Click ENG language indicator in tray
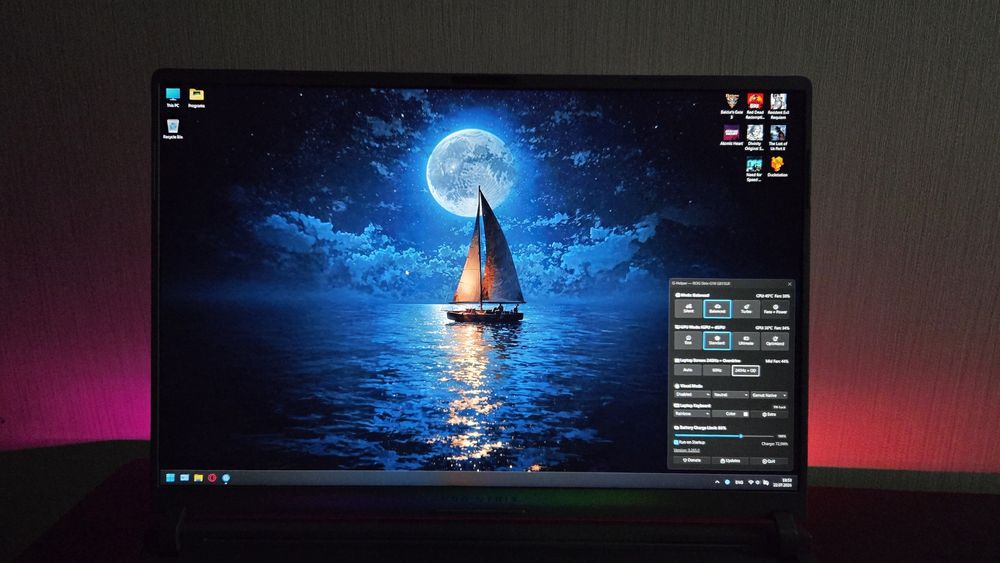The width and height of the screenshot is (1000, 563). [739, 482]
